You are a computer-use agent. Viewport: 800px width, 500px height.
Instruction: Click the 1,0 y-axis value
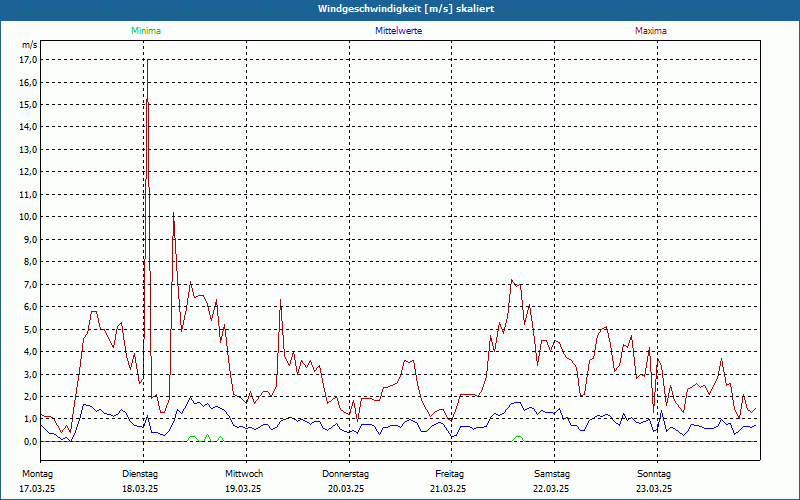point(31,419)
